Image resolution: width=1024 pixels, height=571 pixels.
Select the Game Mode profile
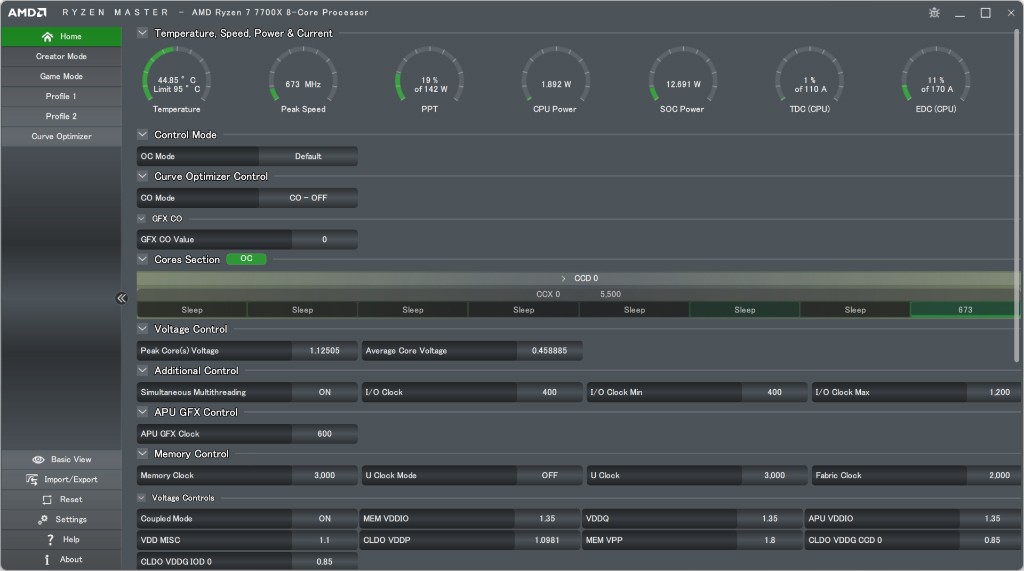(x=61, y=77)
